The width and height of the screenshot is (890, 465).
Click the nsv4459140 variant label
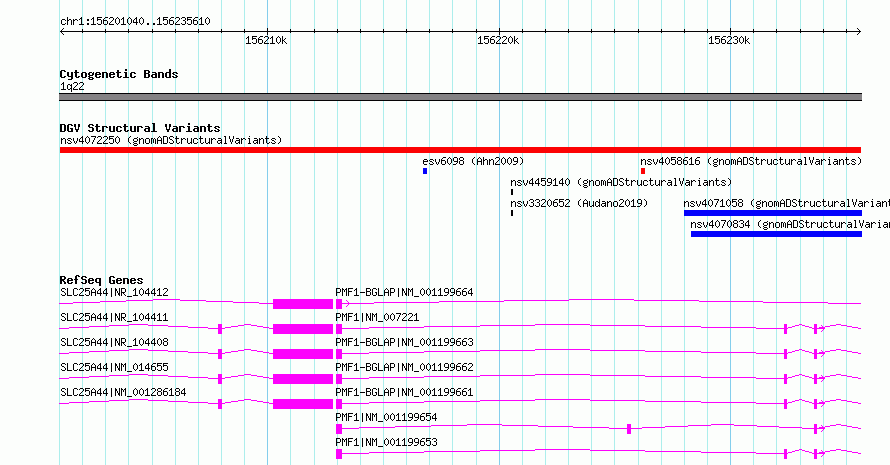coord(621,182)
